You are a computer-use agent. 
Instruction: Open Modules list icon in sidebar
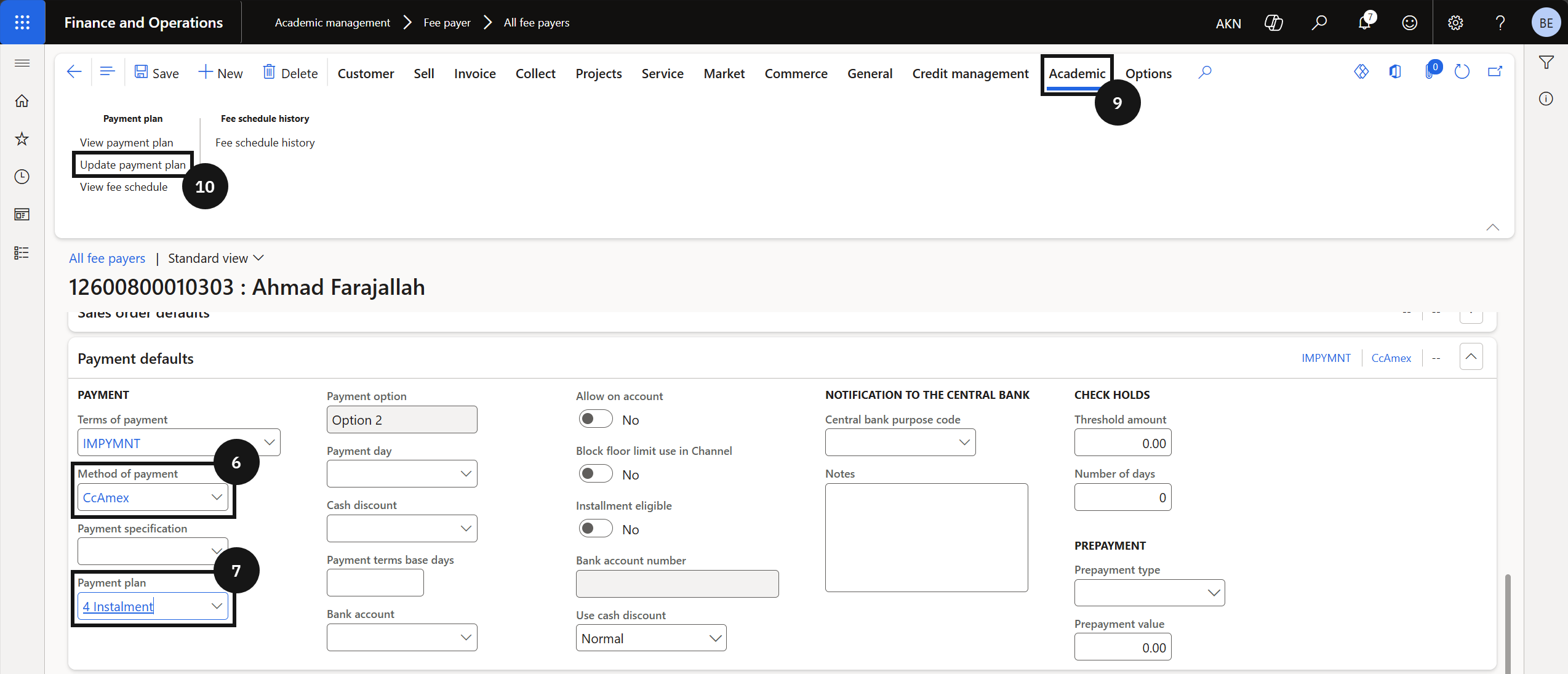[x=22, y=253]
